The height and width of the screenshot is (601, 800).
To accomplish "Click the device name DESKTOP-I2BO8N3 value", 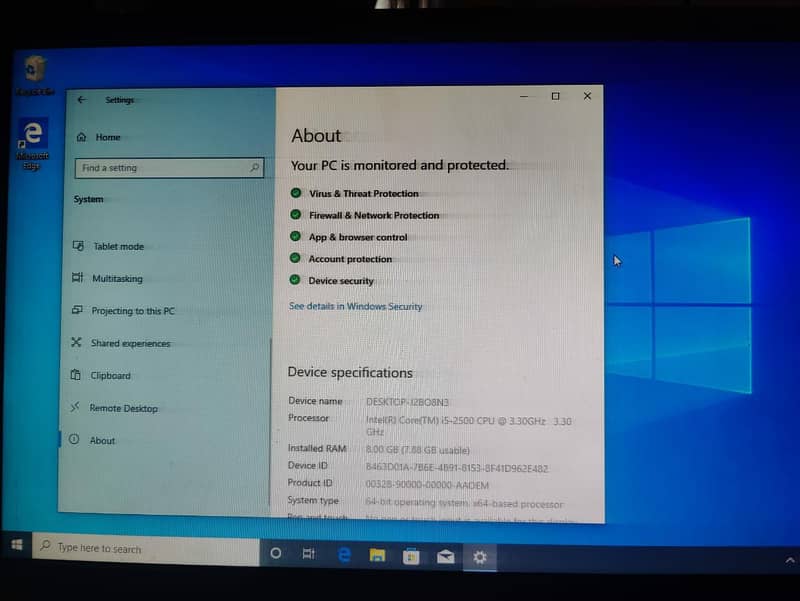I will pos(407,402).
